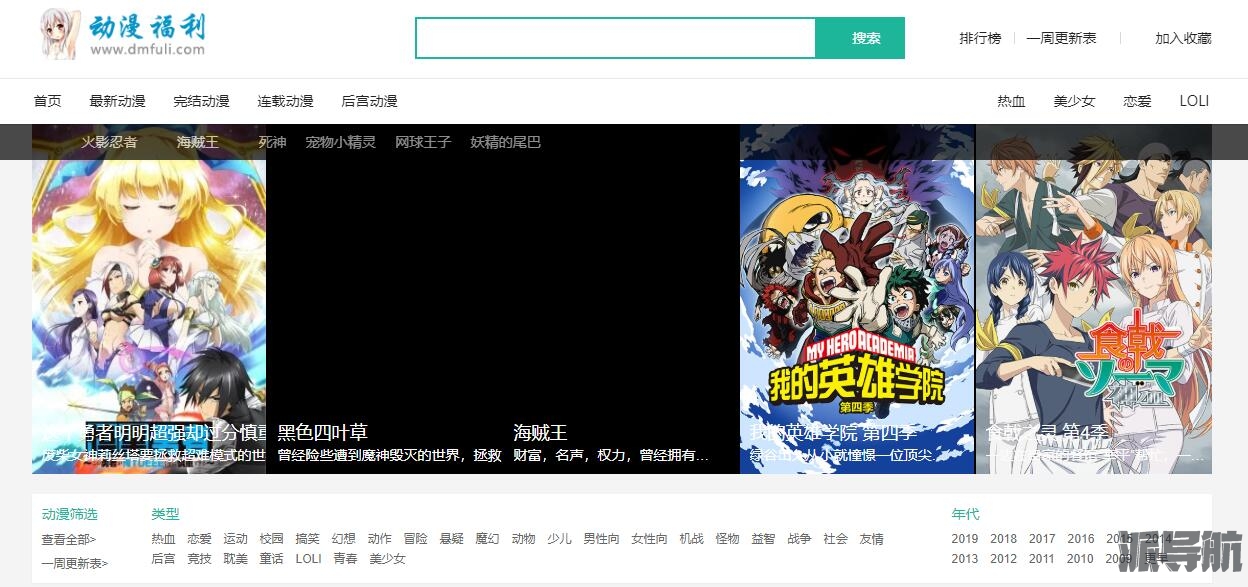Select year 2017 under 年代
This screenshot has height=587, width=1248.
pyautogui.click(x=1042, y=539)
